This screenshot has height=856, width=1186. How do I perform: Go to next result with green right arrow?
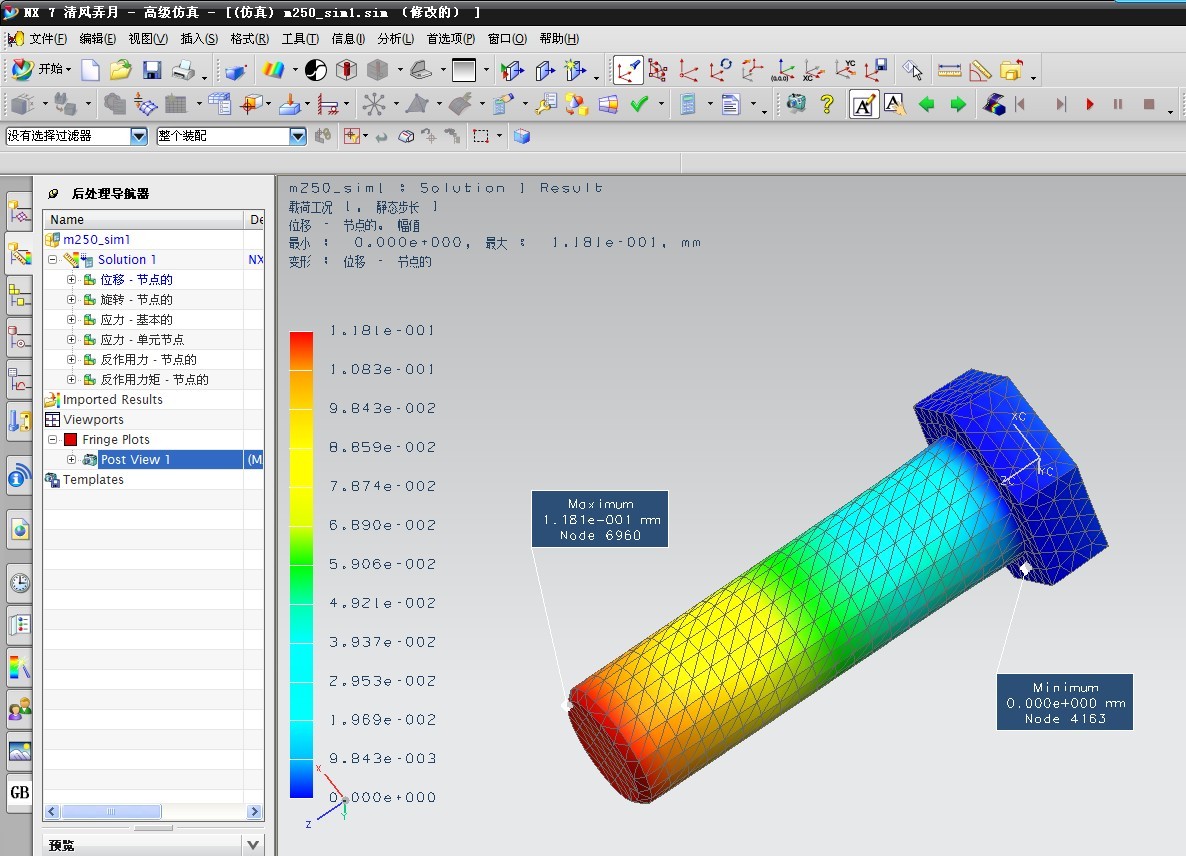[958, 104]
